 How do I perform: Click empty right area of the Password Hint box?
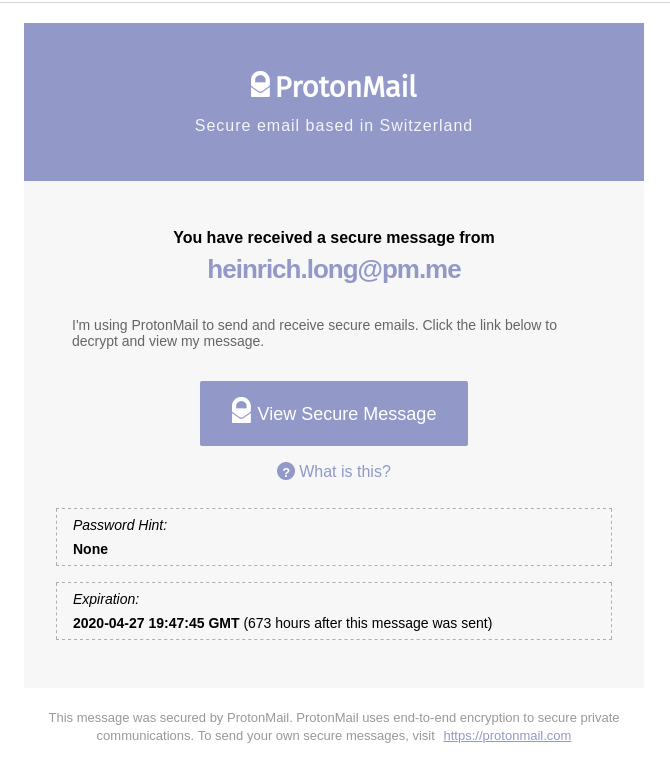click(x=450, y=538)
